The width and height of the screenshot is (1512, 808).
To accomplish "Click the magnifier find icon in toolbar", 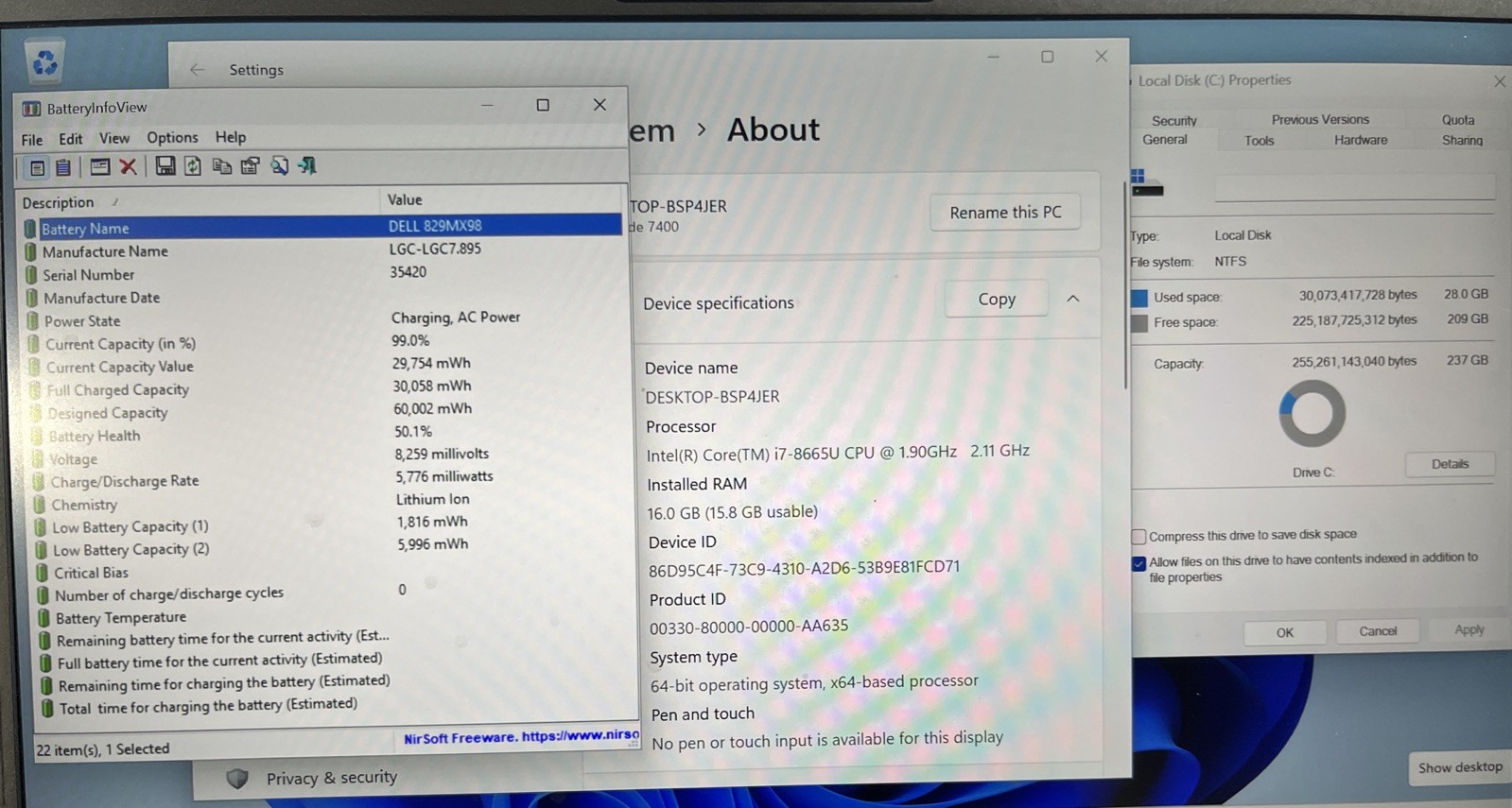I will [279, 166].
